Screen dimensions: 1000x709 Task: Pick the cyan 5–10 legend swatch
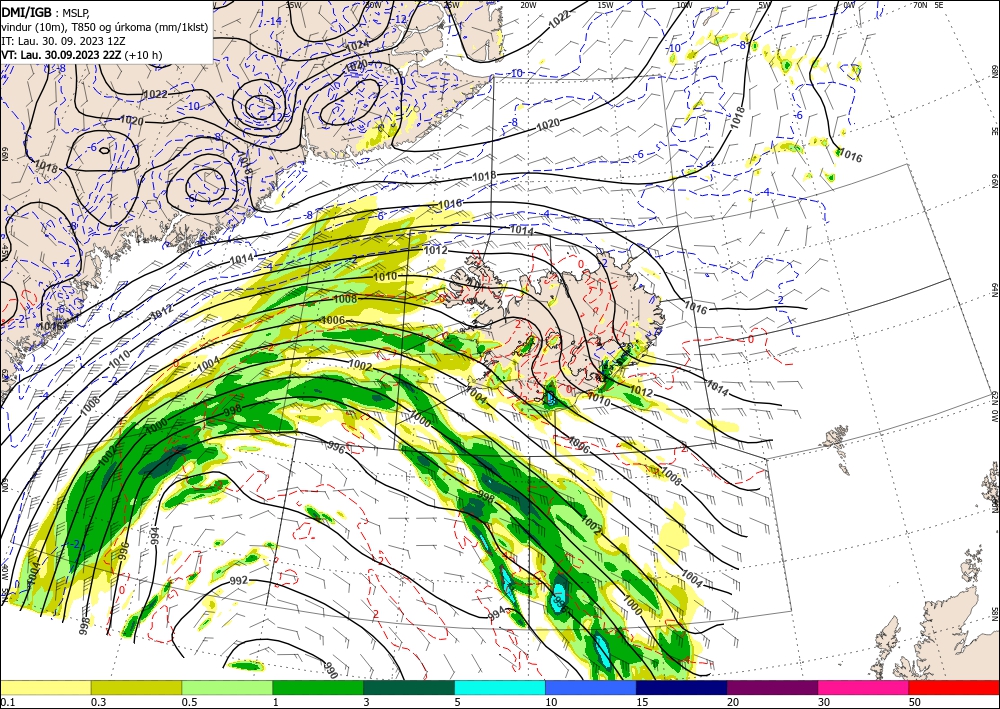500,687
